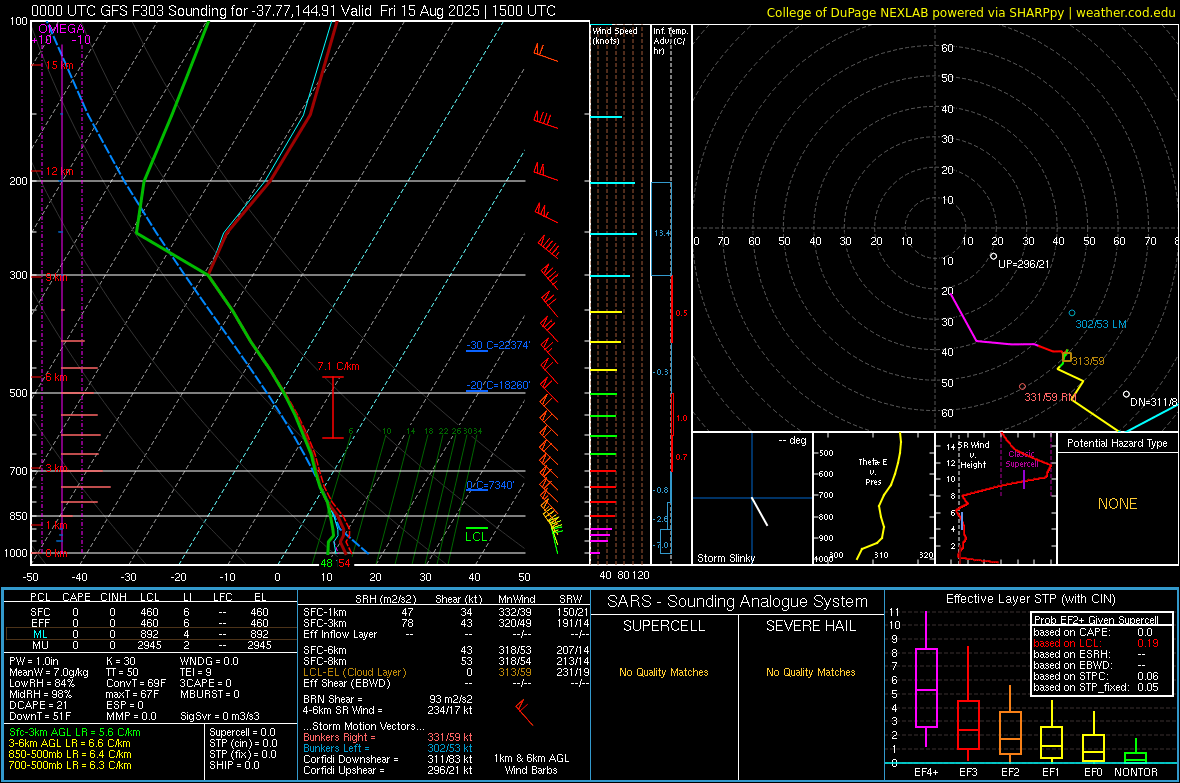Click the BRN Shear = row
The width and height of the screenshot is (1180, 783).
(388, 699)
